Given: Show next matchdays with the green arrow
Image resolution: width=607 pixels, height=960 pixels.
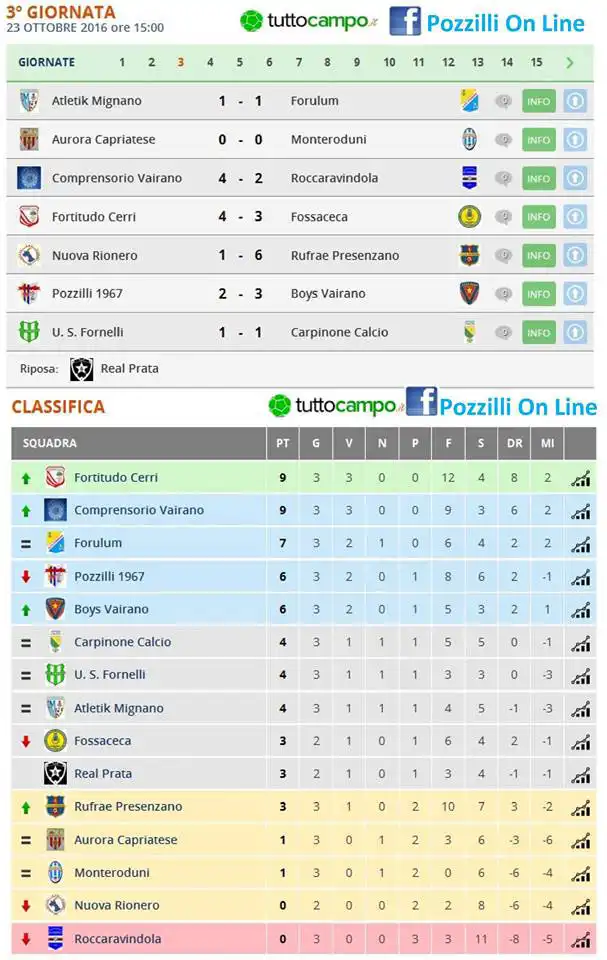Looking at the screenshot, I should pos(570,62).
